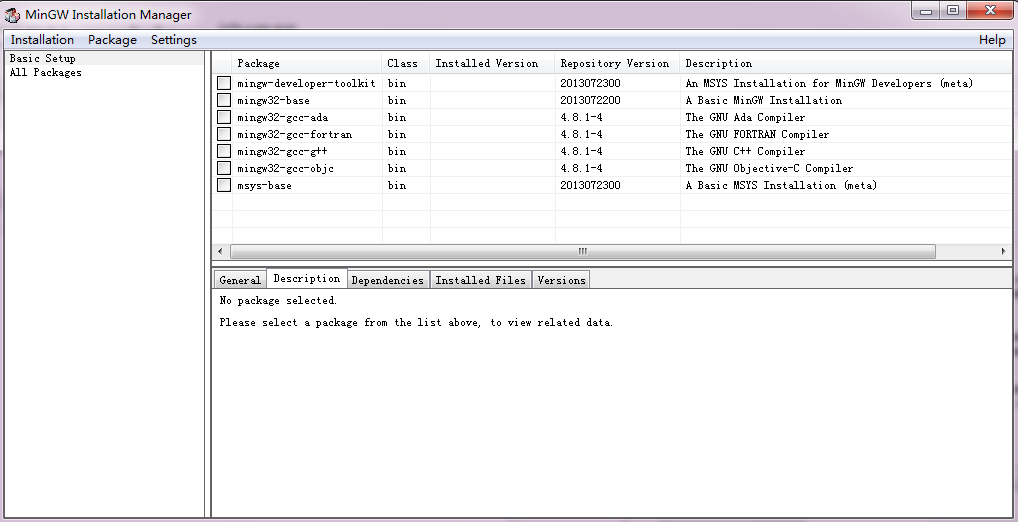Open the Package menu

tap(112, 40)
